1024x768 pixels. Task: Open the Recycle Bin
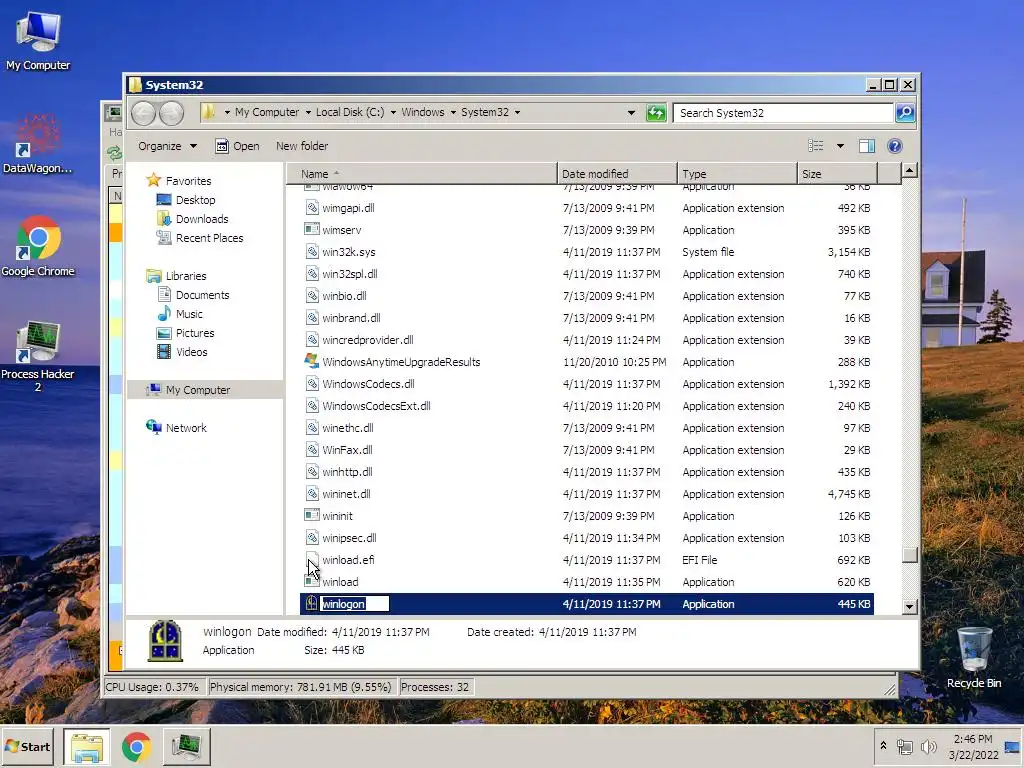974,657
